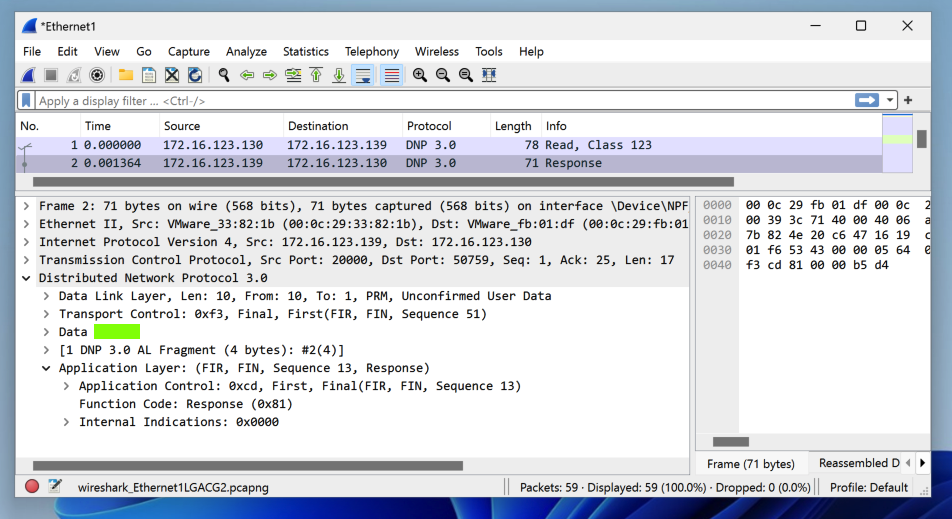Expand Transport Control 0xf3 node
This screenshot has height=519, width=952.
click(46, 314)
